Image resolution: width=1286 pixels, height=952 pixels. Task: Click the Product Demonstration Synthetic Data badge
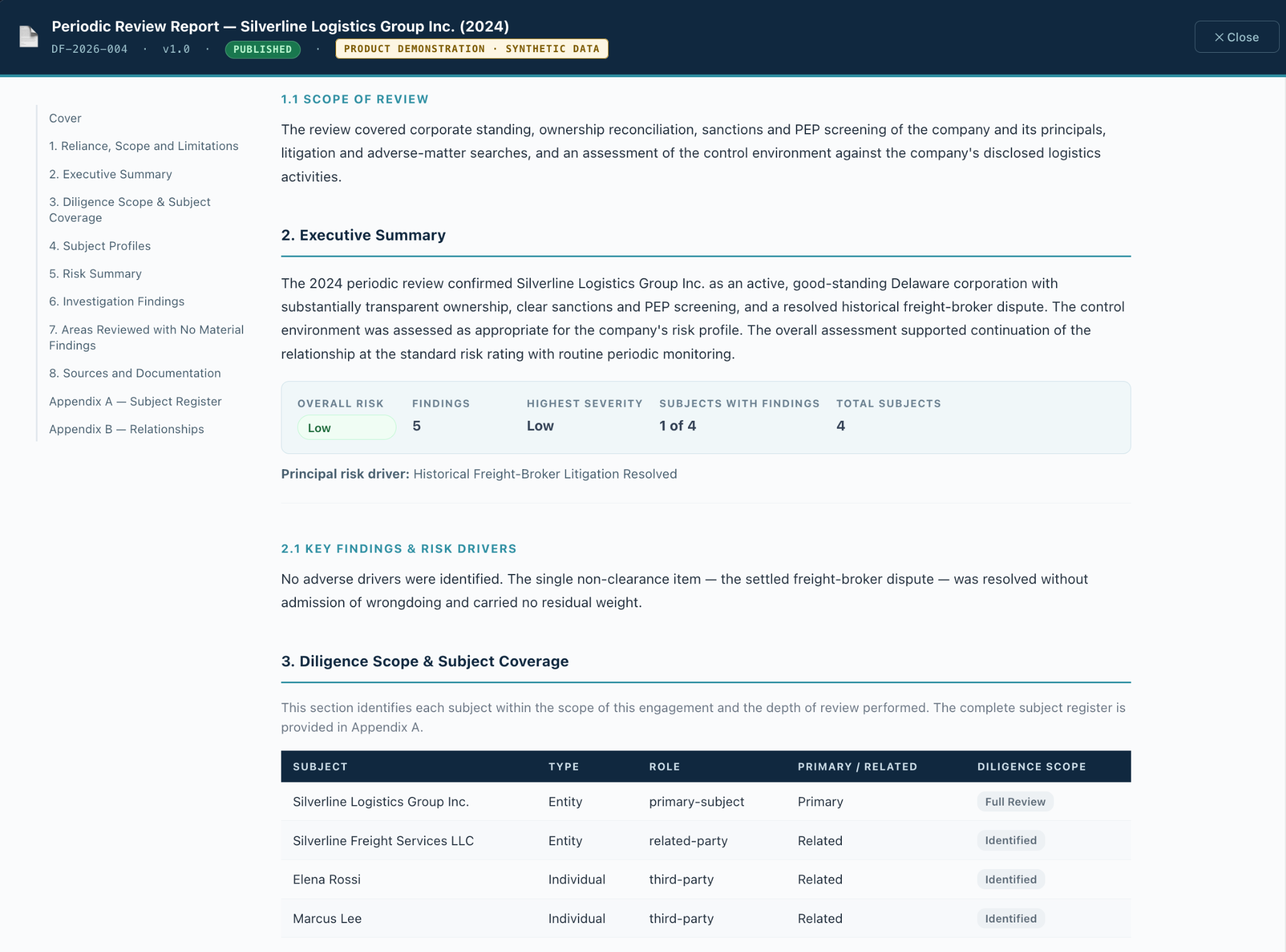coord(471,49)
